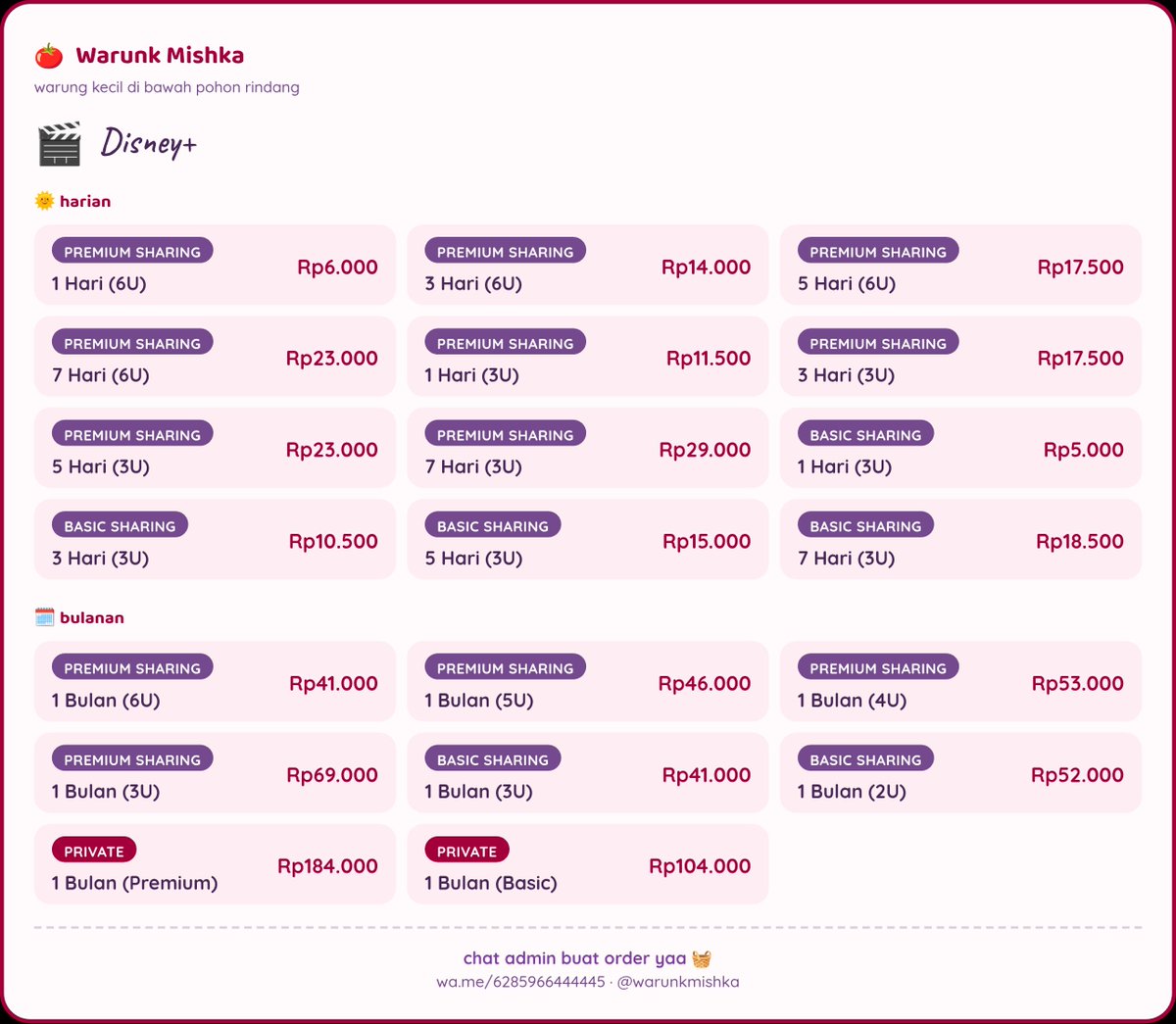Viewport: 1176px width, 1024px height.
Task: Click Rp23.000 price on Premium 5 Hari (3U)
Action: (x=331, y=450)
